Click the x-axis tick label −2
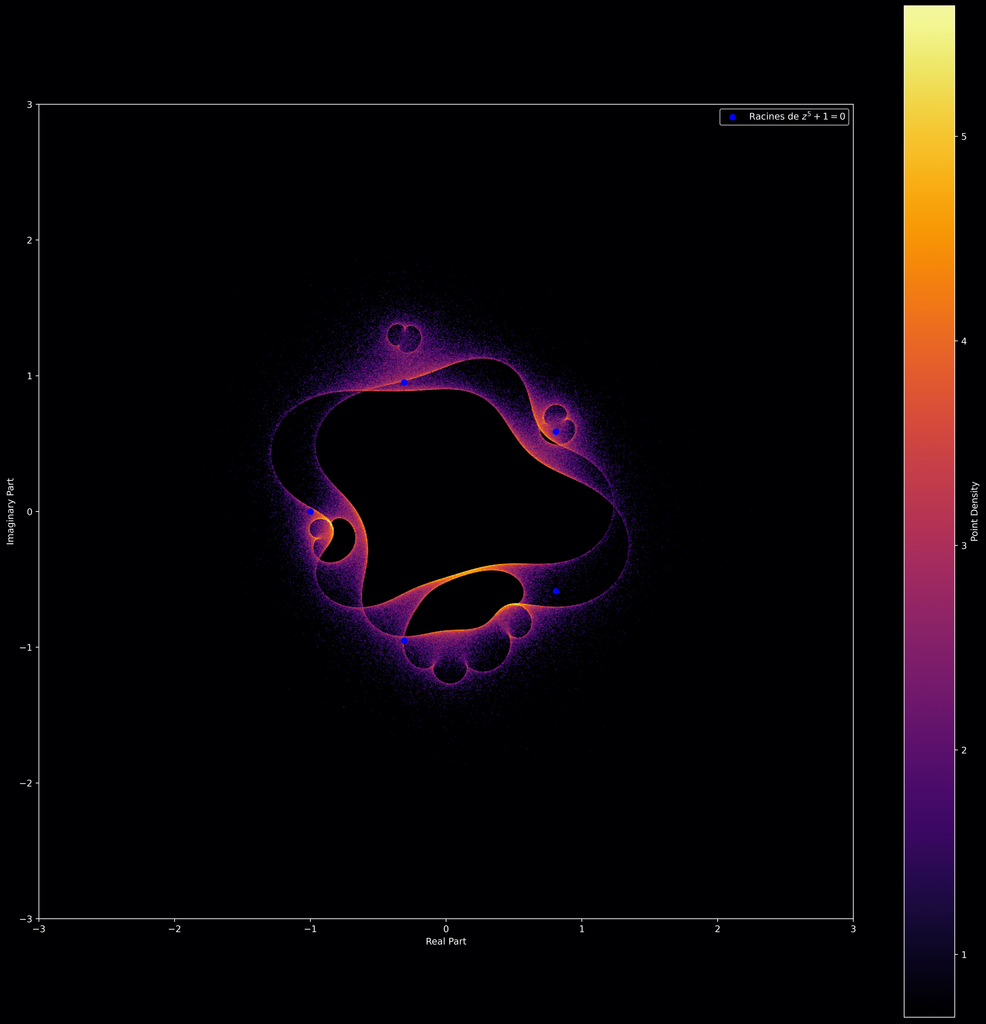Viewport: 986px width, 1024px height. (174, 929)
